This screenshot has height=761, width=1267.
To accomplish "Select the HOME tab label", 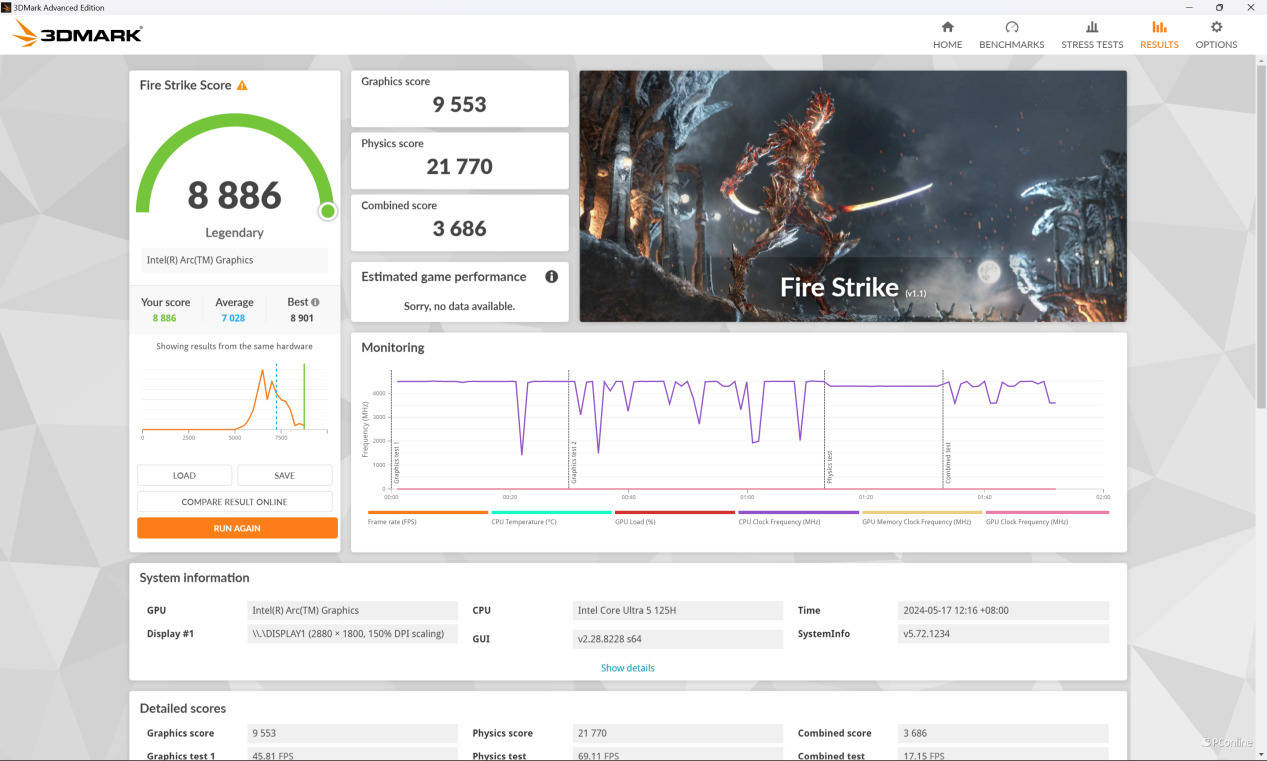I will click(x=947, y=44).
